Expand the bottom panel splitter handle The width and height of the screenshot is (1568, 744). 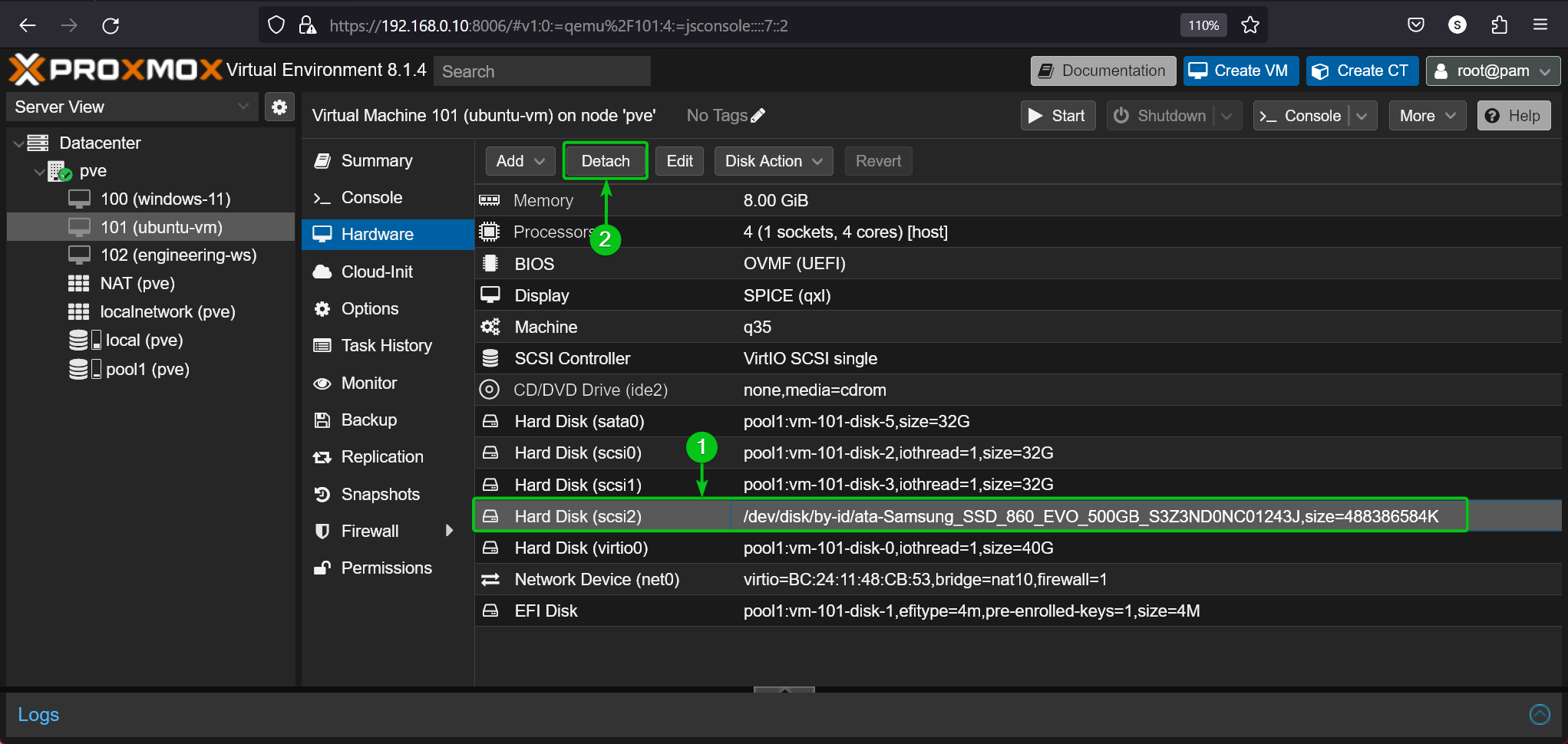[784, 690]
